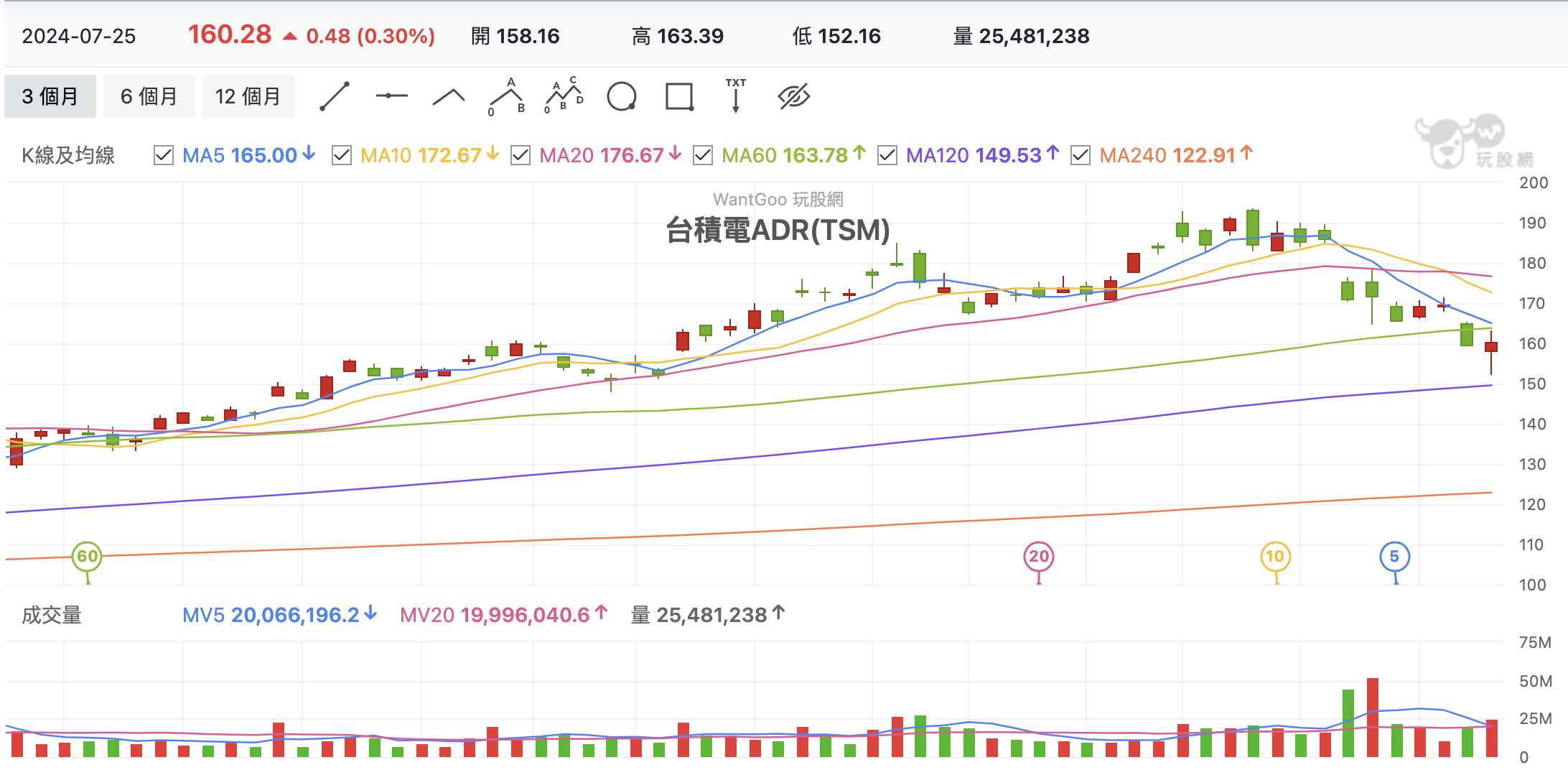
Task: Switch to the 3 個月 range tab
Action: (x=50, y=96)
